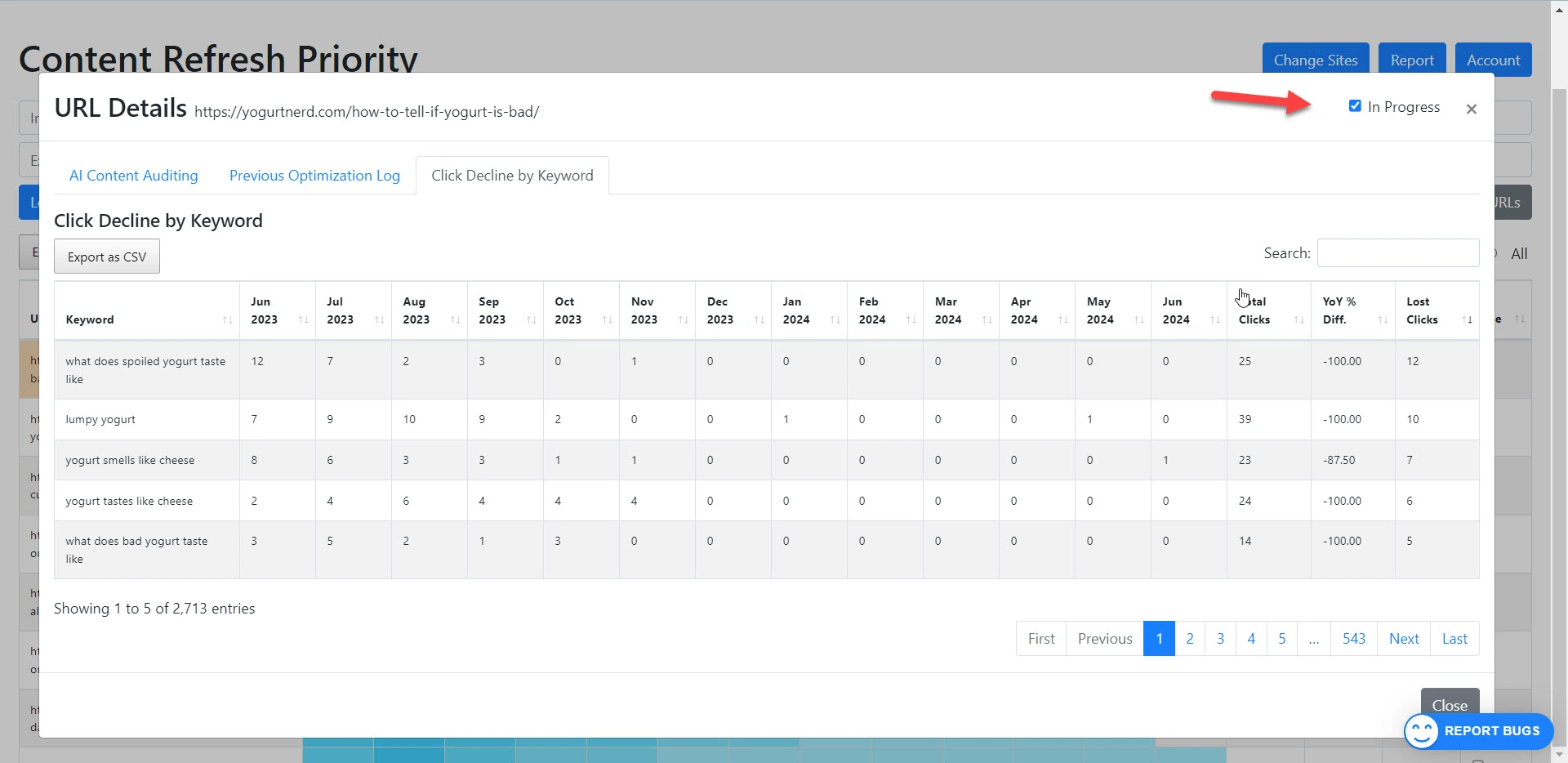The image size is (1568, 763).
Task: Select Click Decline by Keyword tab
Action: [x=512, y=176]
